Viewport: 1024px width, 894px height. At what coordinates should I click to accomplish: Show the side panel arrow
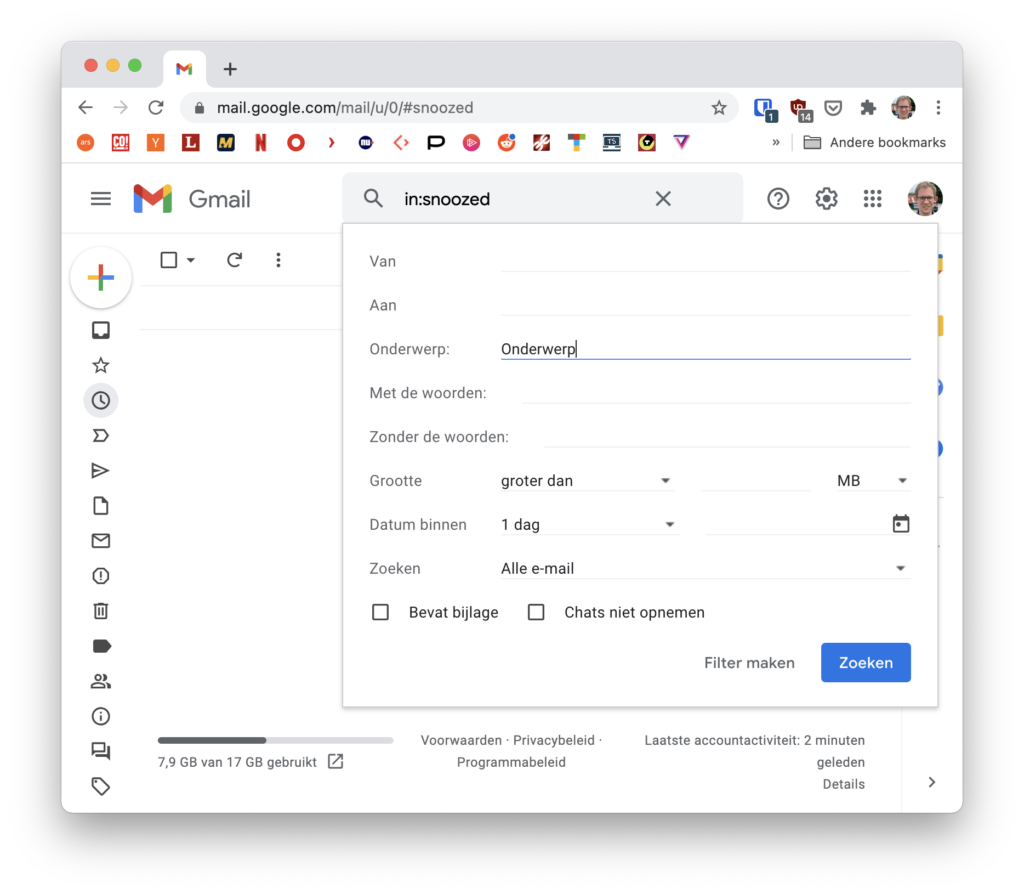(932, 782)
